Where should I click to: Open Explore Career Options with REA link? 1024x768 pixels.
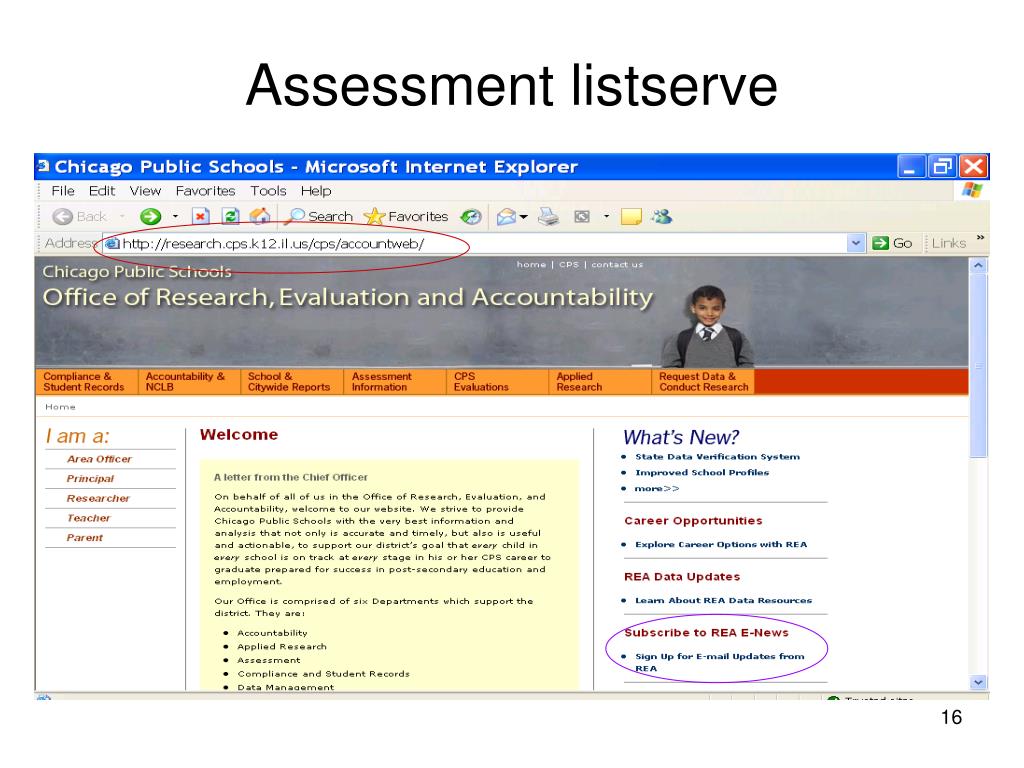tap(721, 544)
